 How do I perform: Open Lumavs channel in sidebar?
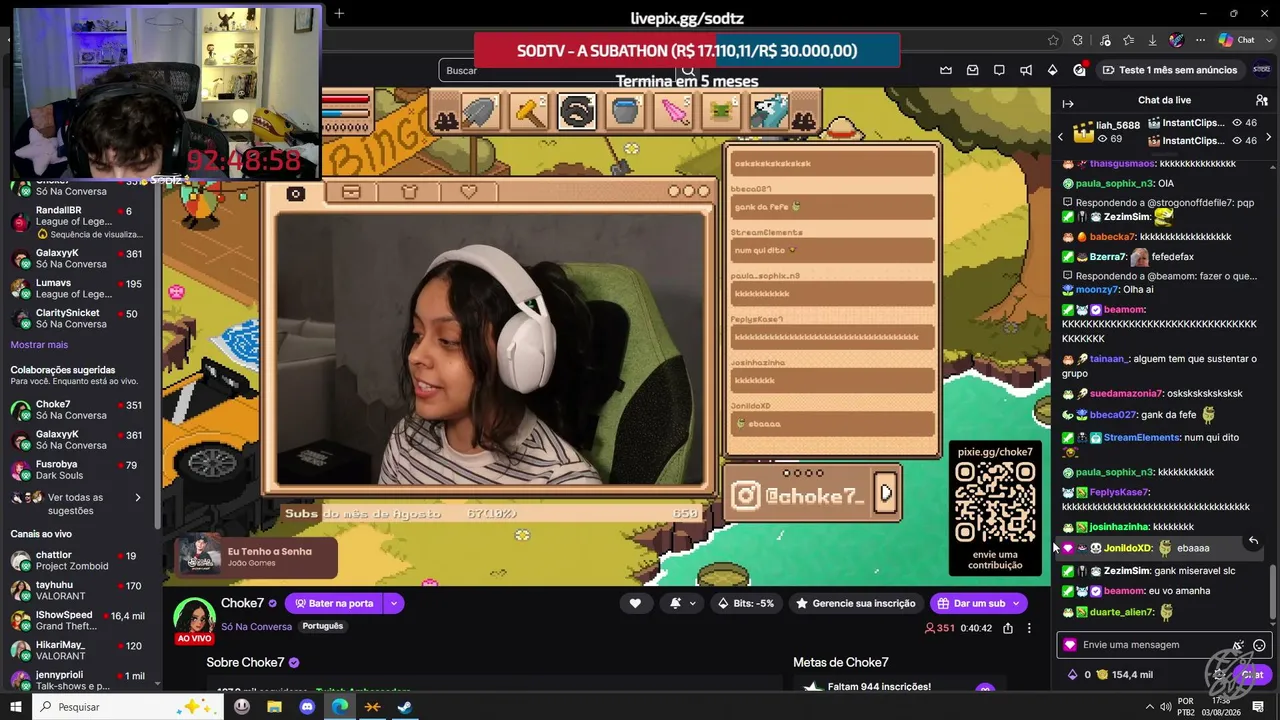coord(80,288)
